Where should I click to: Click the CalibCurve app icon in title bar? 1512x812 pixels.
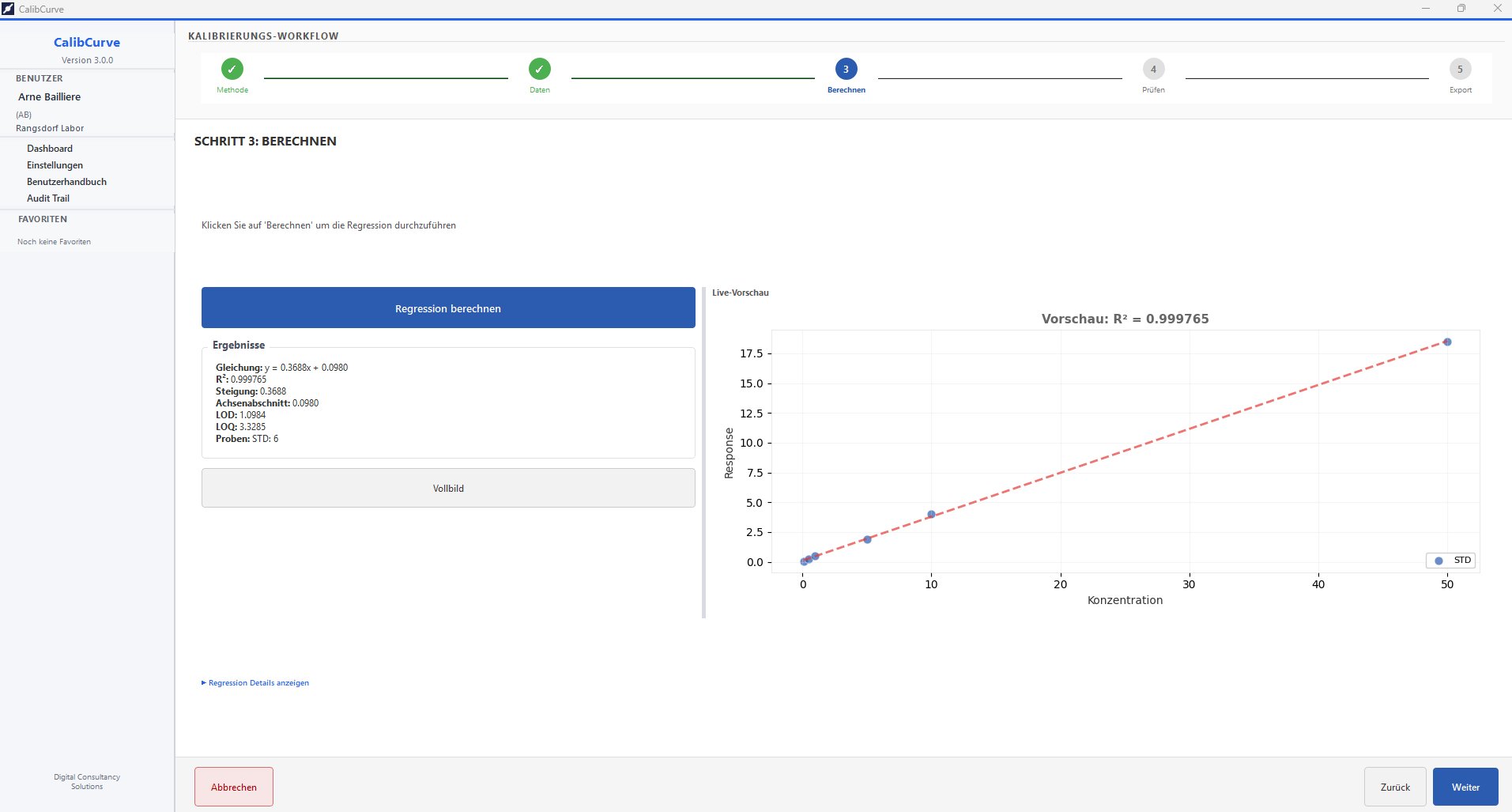(x=8, y=9)
